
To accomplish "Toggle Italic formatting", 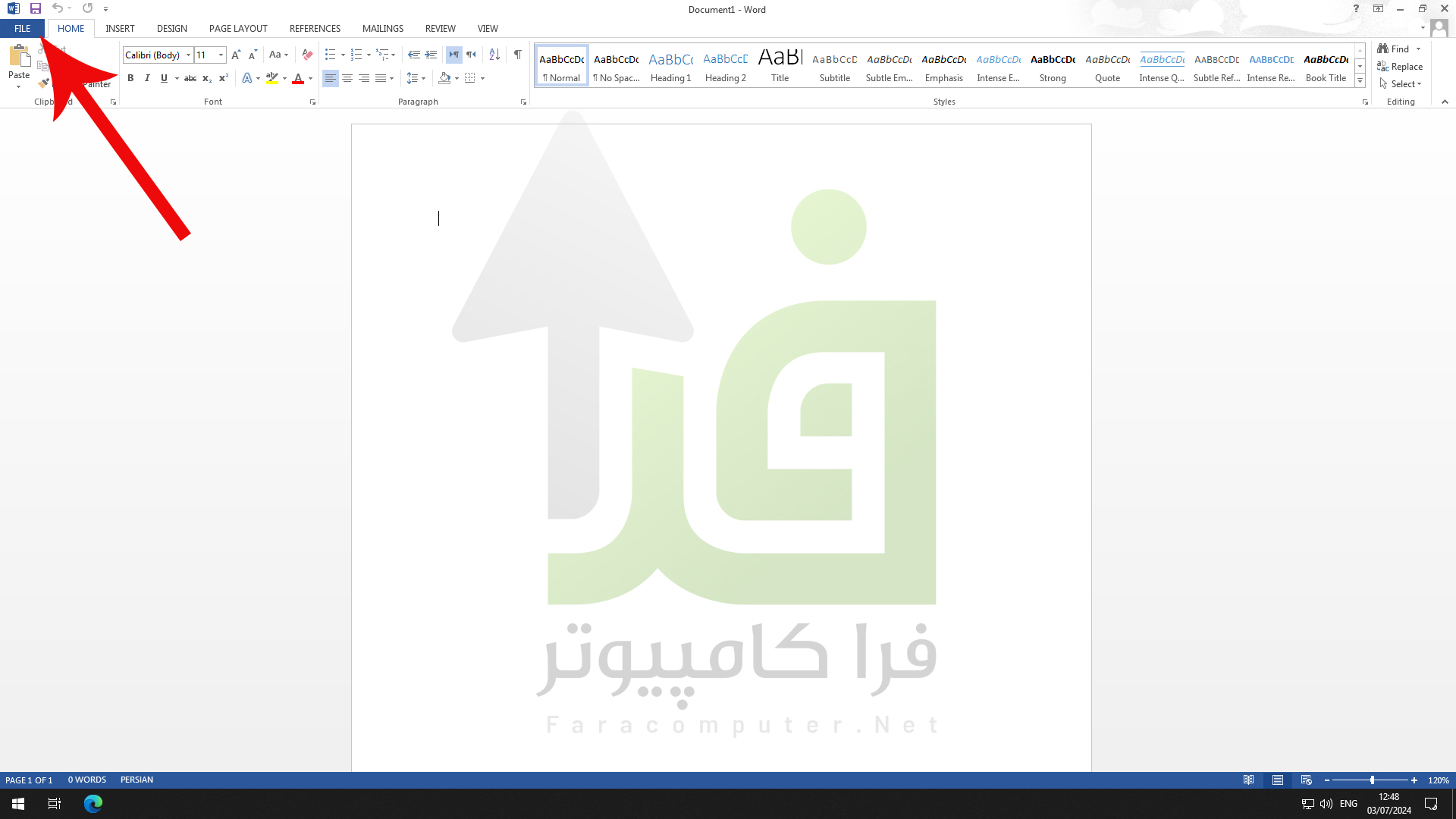I will [147, 78].
